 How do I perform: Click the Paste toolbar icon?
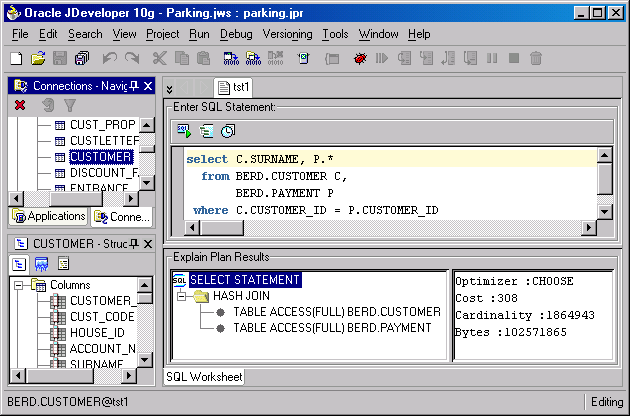pyautogui.click(x=204, y=59)
